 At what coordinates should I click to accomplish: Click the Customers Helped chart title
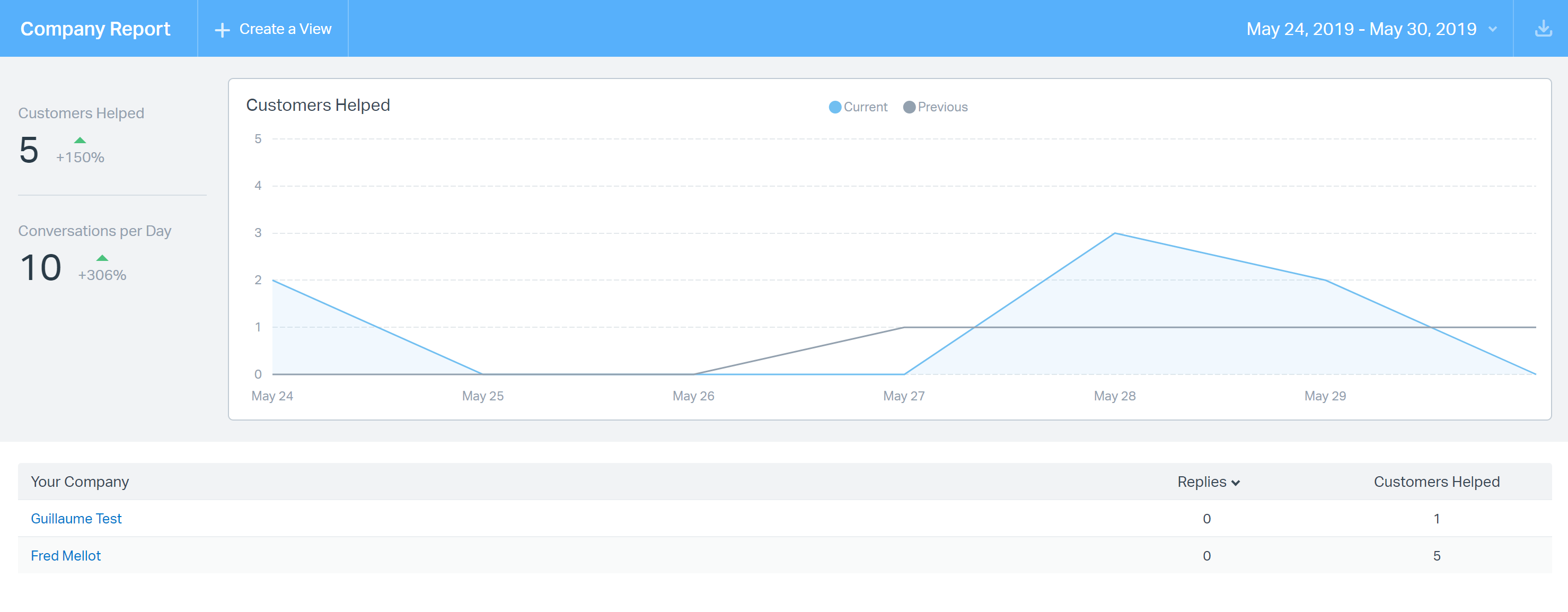point(318,106)
